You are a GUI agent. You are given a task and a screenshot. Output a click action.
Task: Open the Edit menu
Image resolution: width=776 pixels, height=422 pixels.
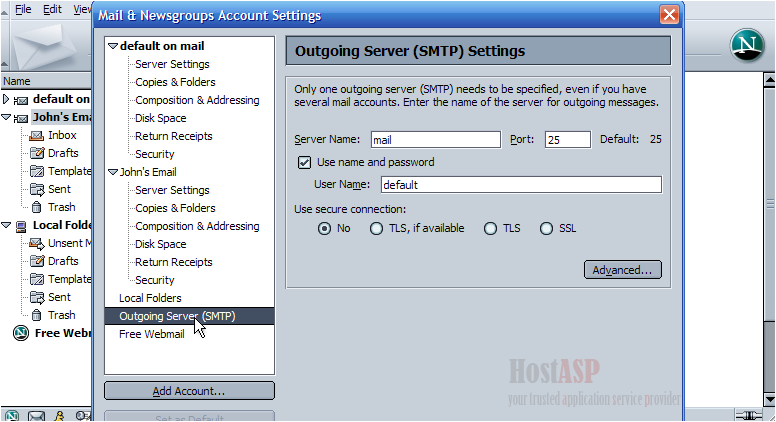coord(52,9)
